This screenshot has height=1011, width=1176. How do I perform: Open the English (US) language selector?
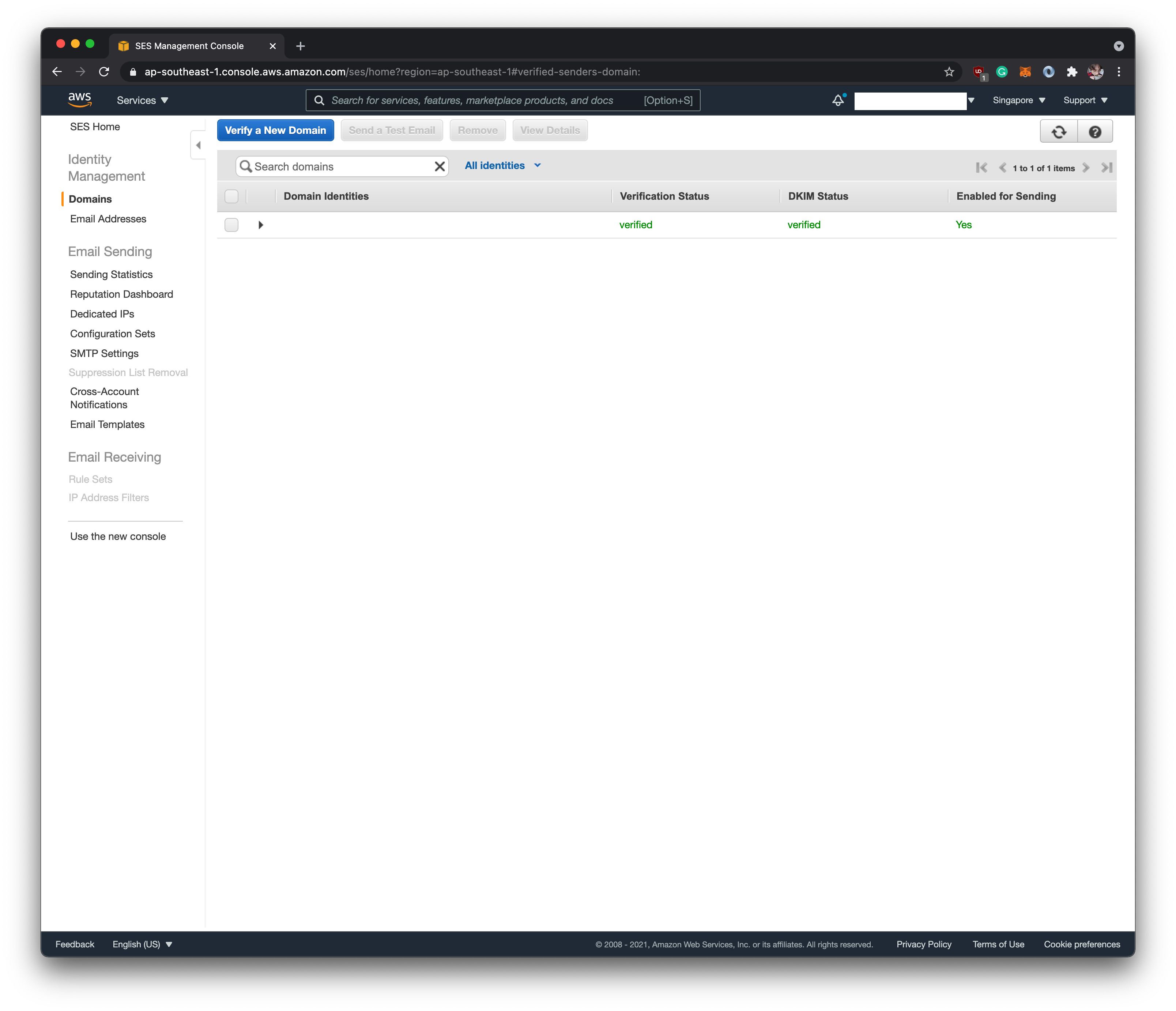pyautogui.click(x=143, y=944)
